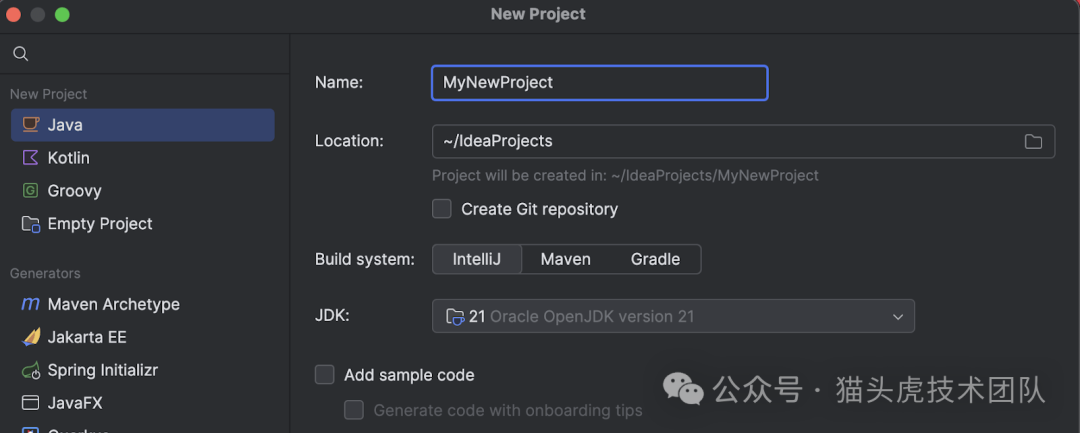Image resolution: width=1080 pixels, height=433 pixels.
Task: Click the Kotlin logo icon
Action: pos(31,158)
